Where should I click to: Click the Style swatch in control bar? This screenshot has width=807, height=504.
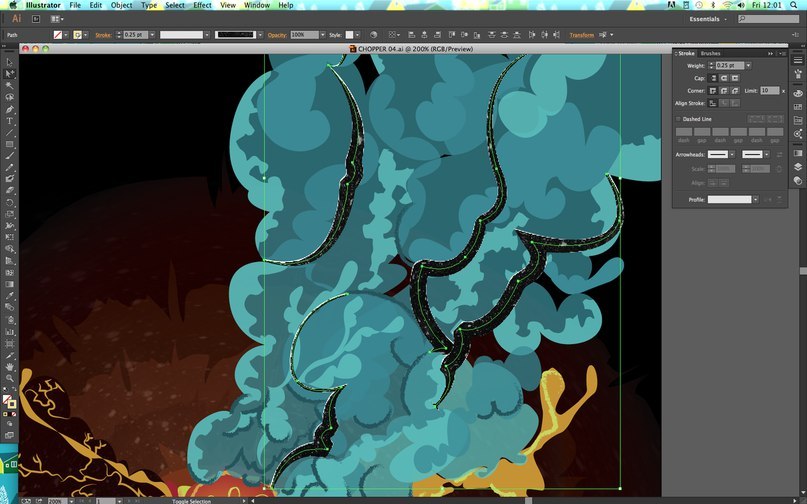tap(349, 34)
